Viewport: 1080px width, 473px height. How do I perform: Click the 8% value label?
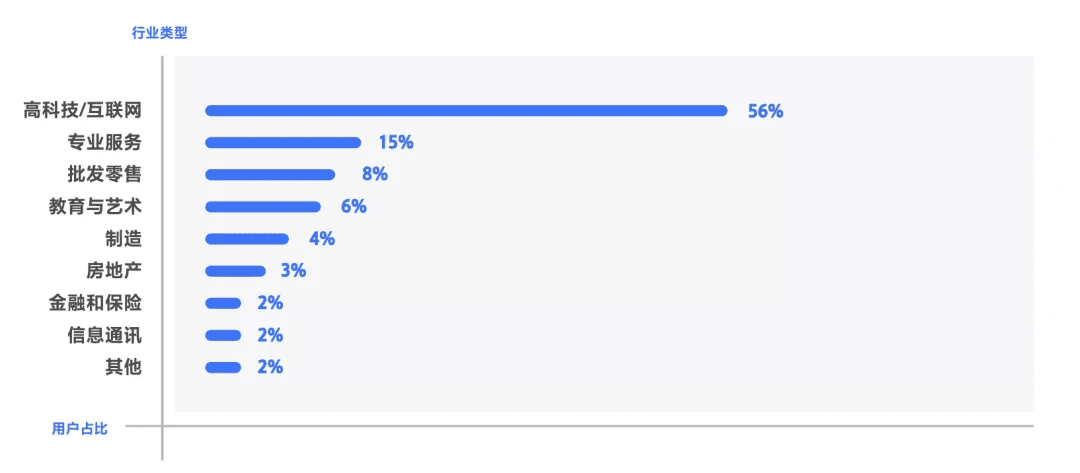click(x=375, y=174)
